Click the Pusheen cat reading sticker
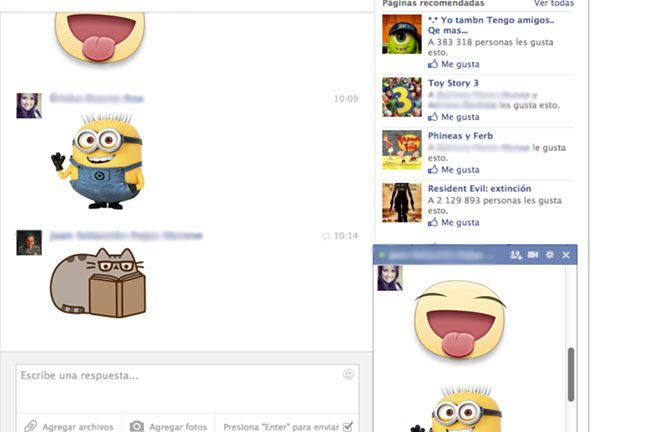This screenshot has width=660, height=432. pyautogui.click(x=98, y=282)
